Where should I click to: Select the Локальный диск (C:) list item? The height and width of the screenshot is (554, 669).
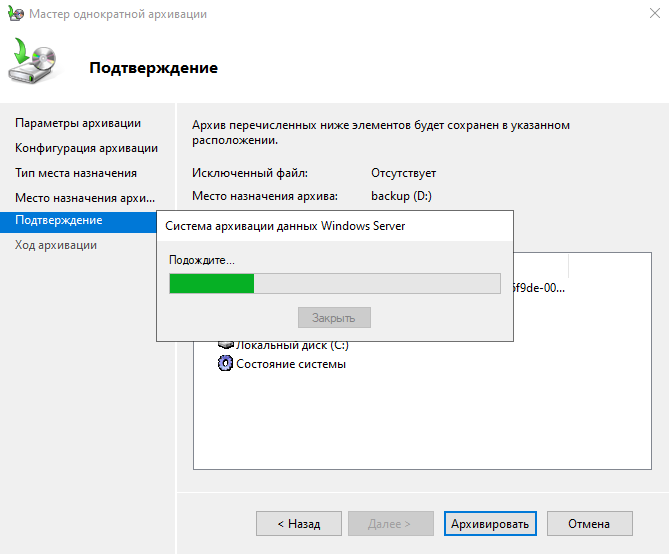[x=283, y=344]
